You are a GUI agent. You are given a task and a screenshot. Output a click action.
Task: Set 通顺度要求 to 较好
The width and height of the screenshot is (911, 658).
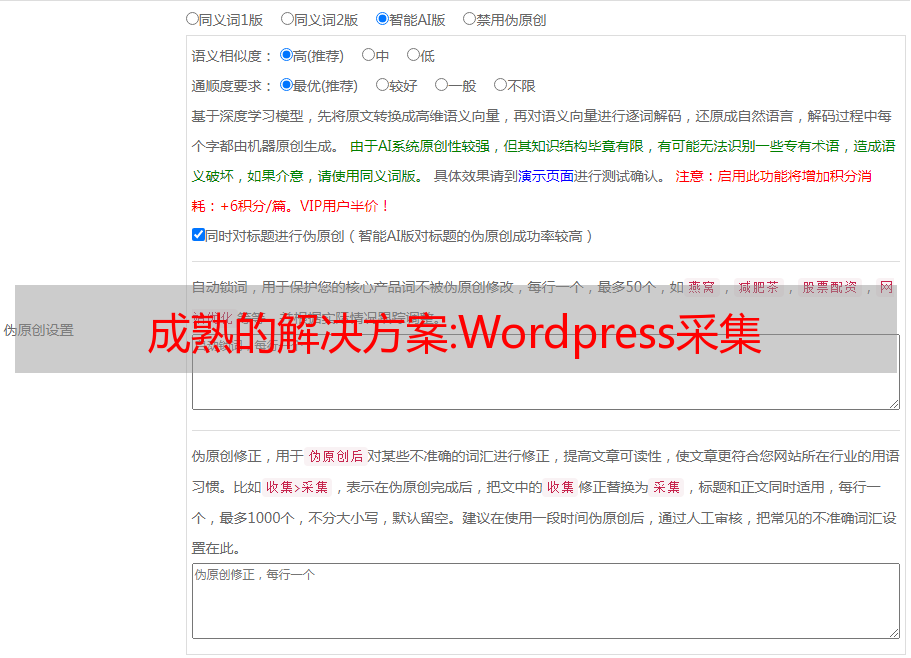tap(382, 85)
